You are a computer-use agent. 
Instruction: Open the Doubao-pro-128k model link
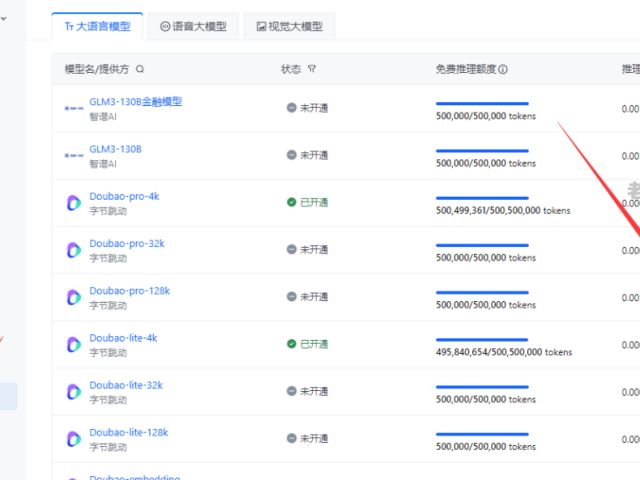tap(129, 291)
